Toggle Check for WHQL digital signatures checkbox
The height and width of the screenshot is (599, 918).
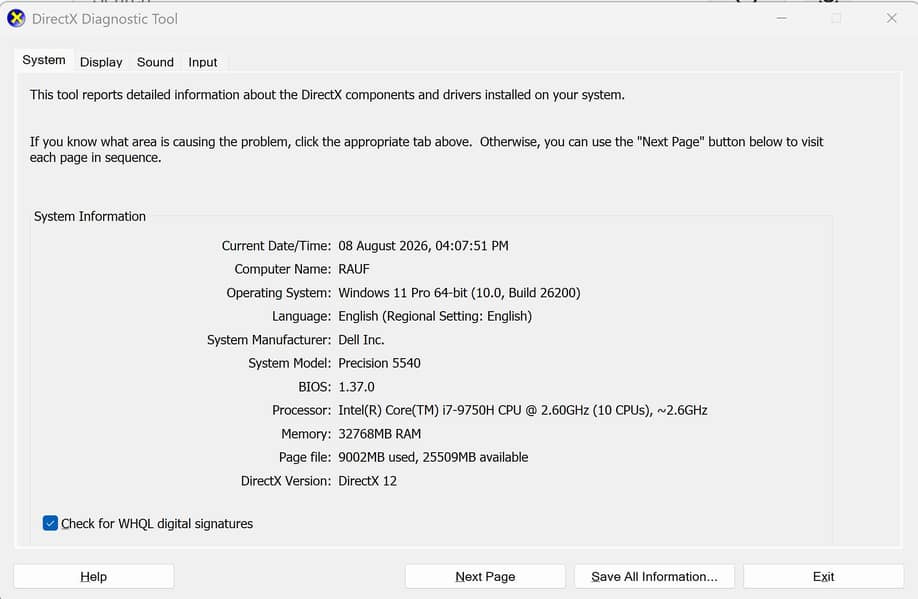point(50,523)
